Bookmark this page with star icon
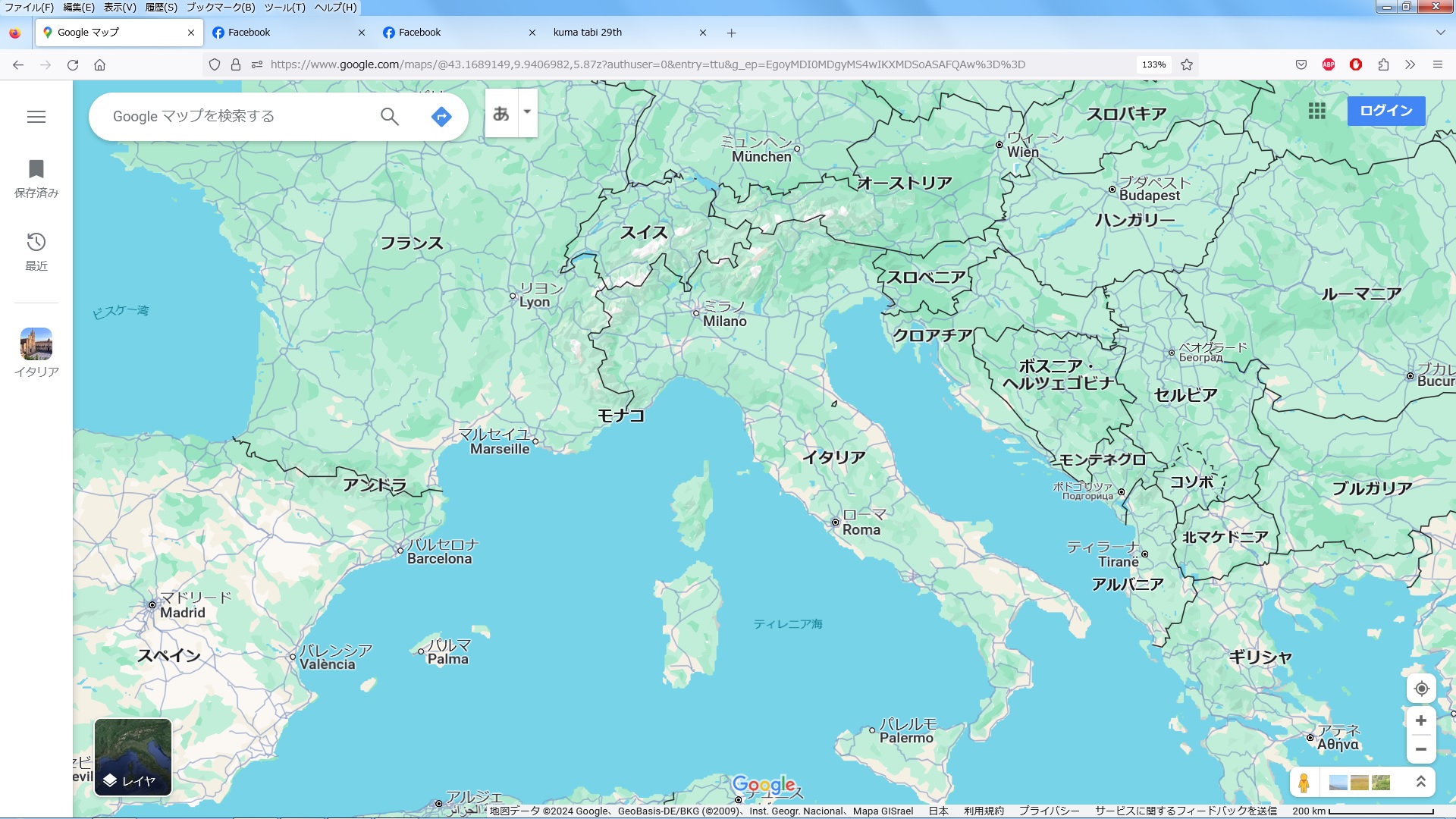 click(x=1187, y=64)
